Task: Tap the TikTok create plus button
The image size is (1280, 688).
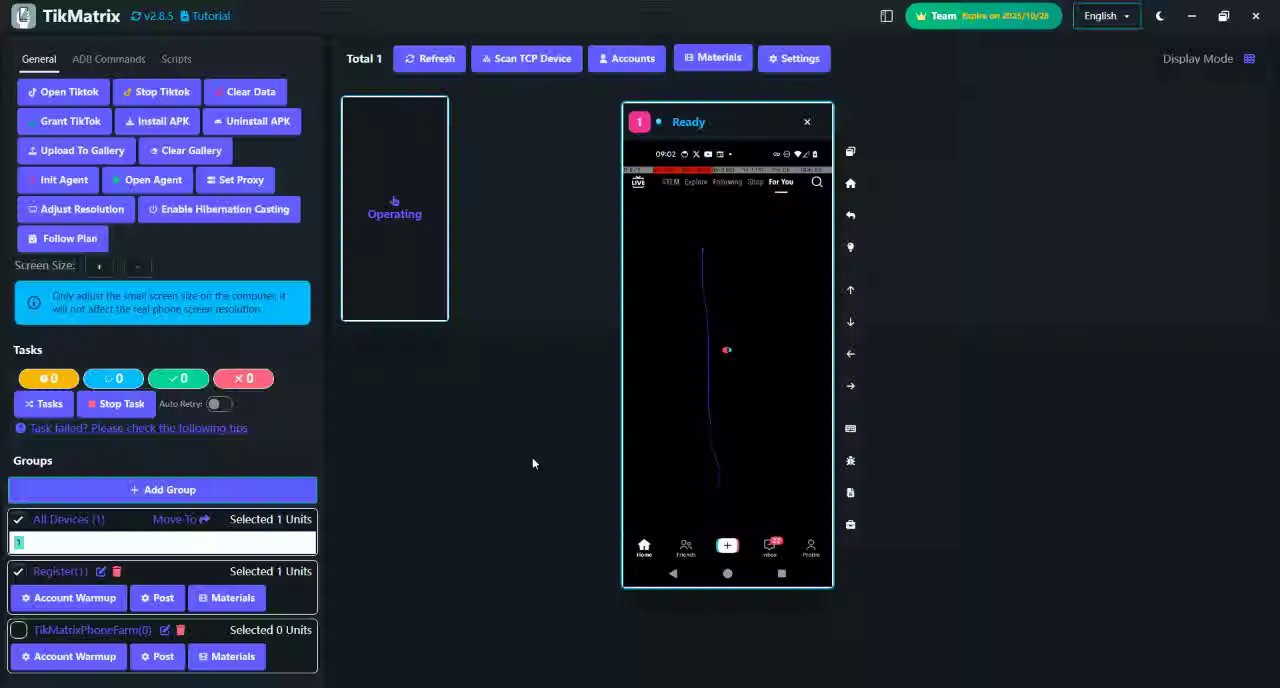Action: click(727, 545)
